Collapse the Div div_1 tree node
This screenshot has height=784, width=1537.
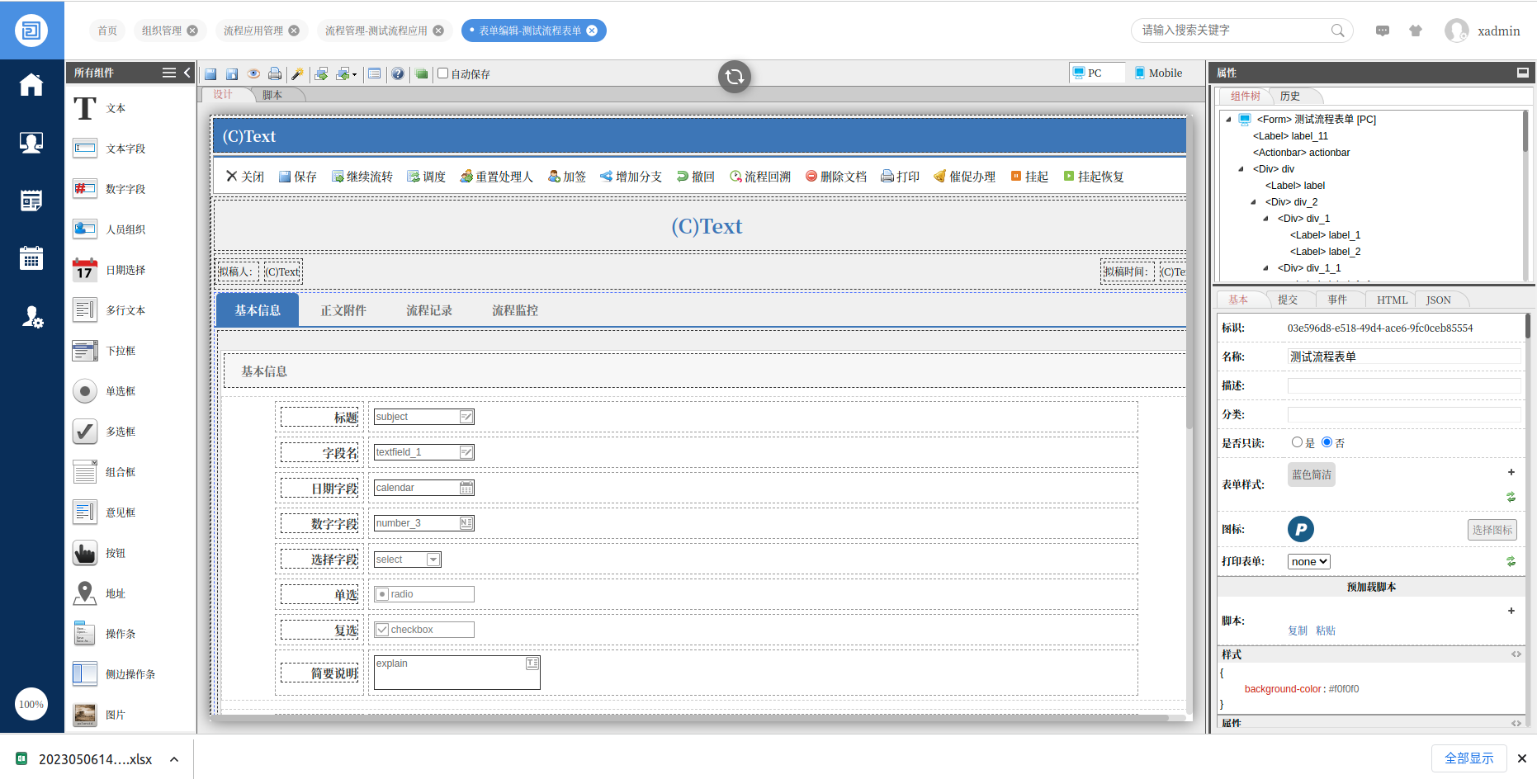[1265, 219]
